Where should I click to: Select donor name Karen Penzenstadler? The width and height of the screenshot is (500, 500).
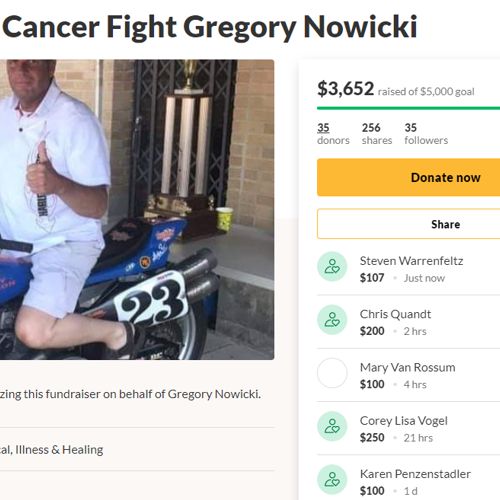[415, 474]
